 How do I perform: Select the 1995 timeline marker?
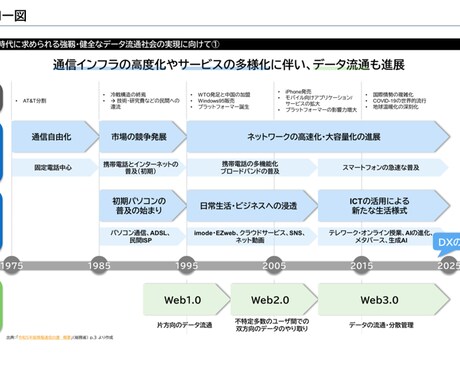tap(187, 266)
